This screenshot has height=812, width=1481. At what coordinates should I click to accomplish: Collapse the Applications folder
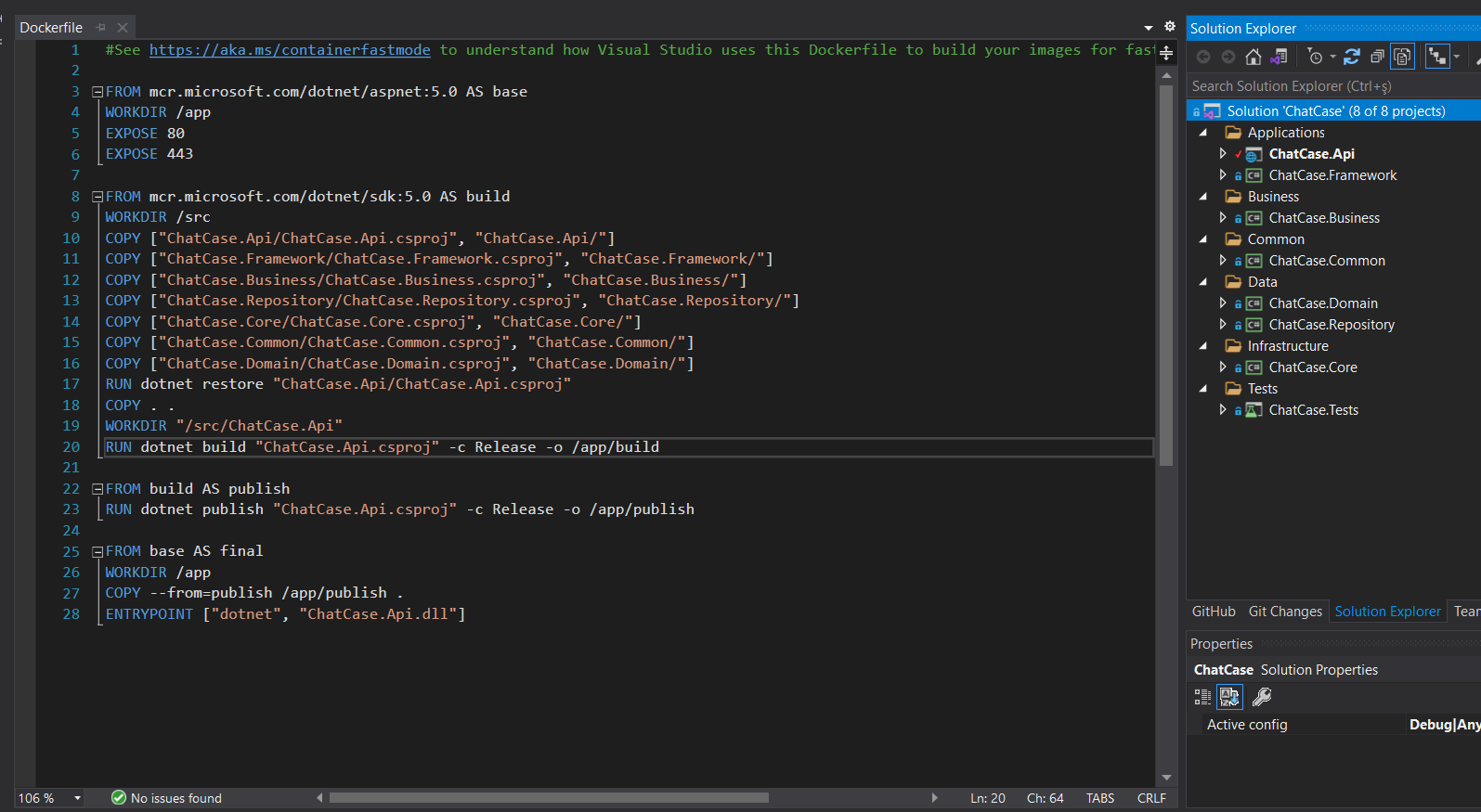1203,133
